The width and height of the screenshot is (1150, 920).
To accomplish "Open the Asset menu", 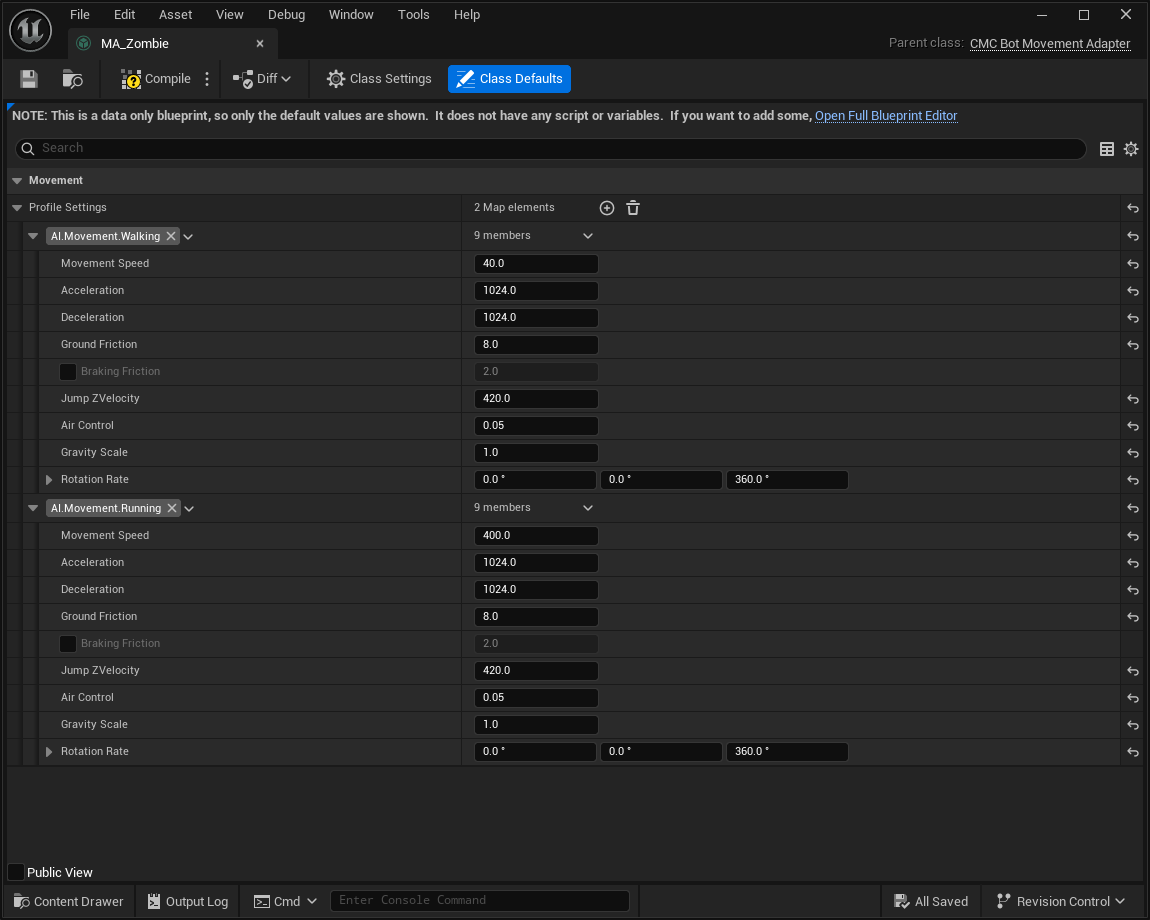I will 175,15.
